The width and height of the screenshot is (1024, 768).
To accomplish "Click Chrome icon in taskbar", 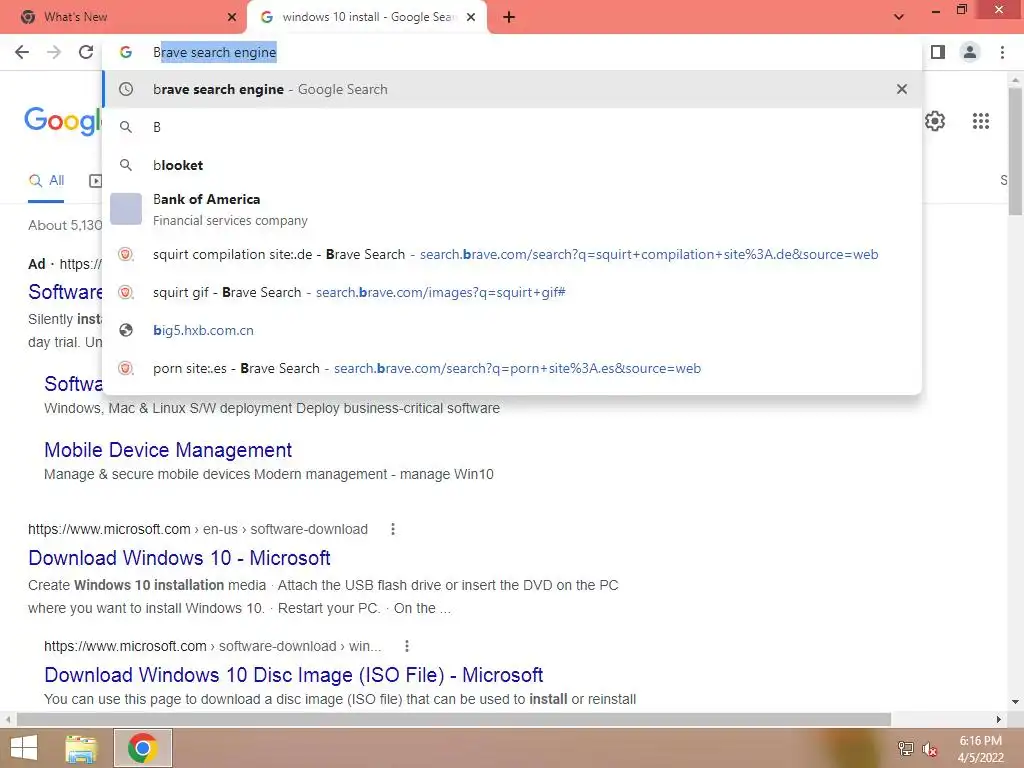I will (x=142, y=748).
